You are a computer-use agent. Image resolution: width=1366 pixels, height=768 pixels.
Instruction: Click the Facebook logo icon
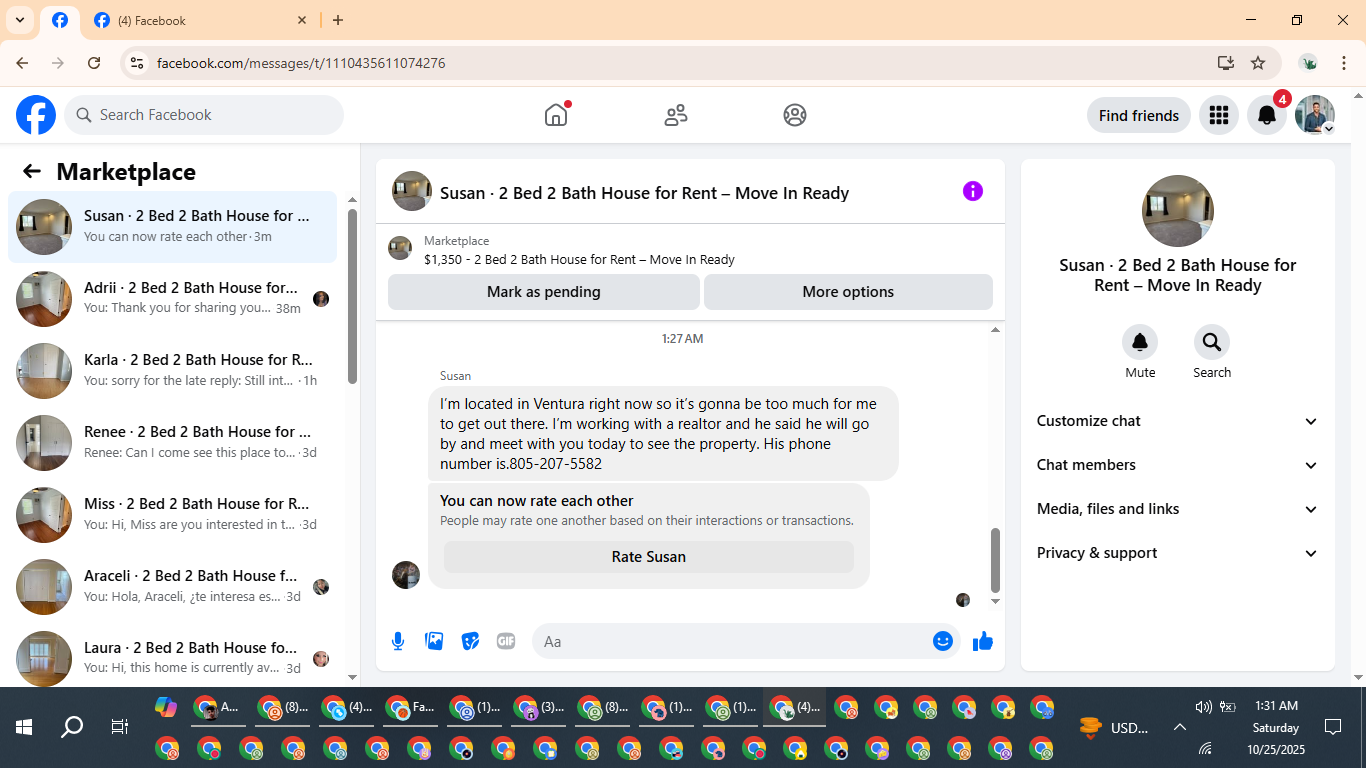point(36,115)
